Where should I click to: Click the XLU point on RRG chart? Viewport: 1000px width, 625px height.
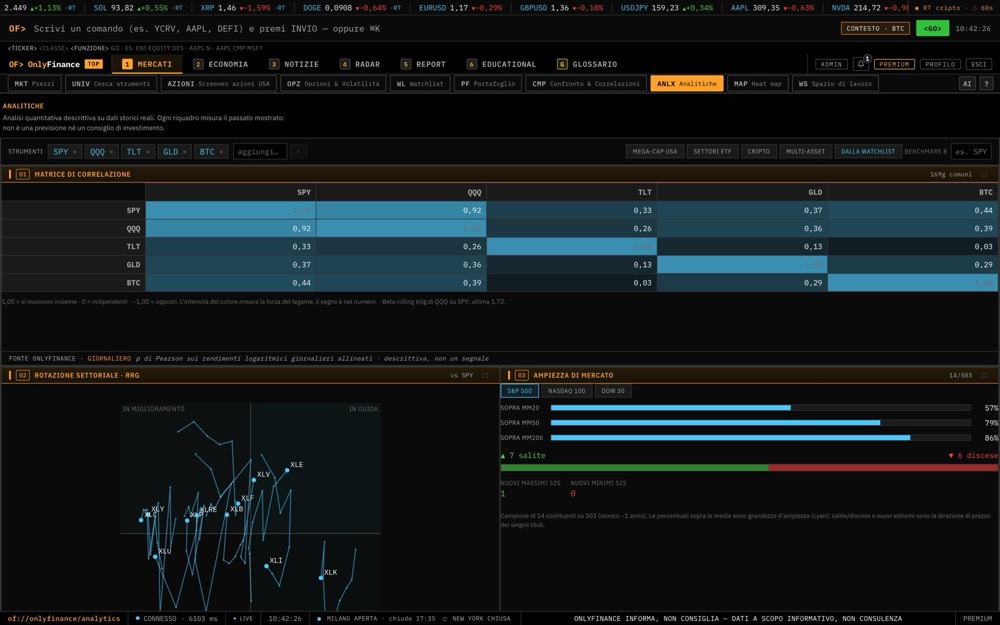pyautogui.click(x=155, y=557)
